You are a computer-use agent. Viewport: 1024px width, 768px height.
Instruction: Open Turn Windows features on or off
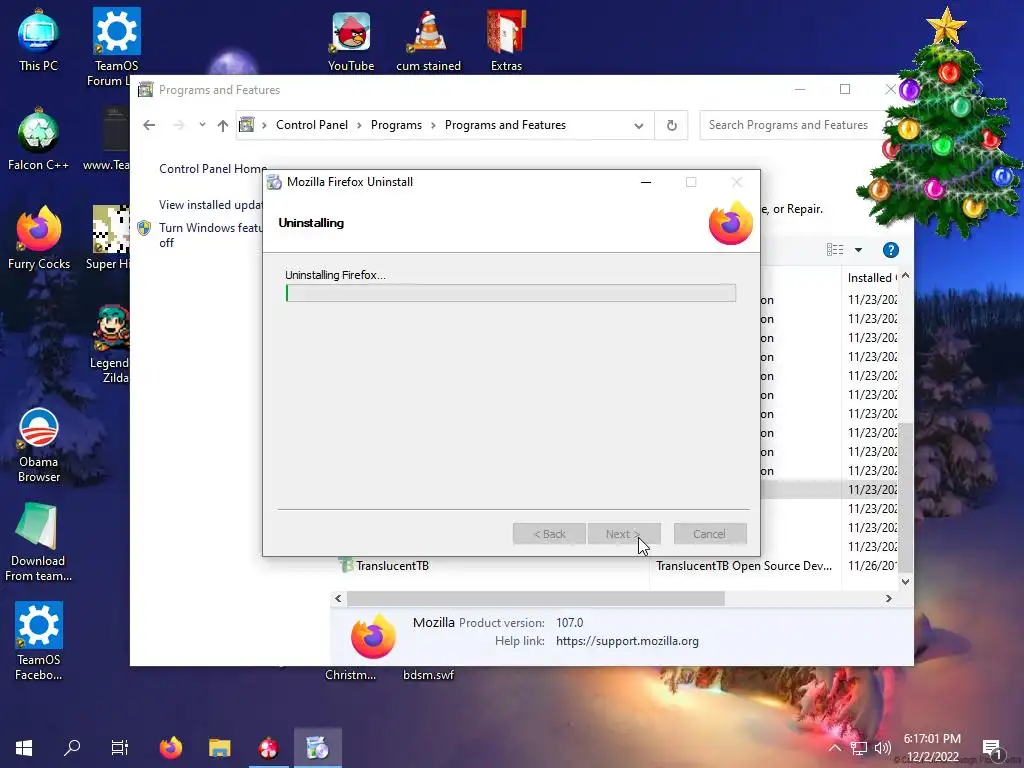pos(210,235)
